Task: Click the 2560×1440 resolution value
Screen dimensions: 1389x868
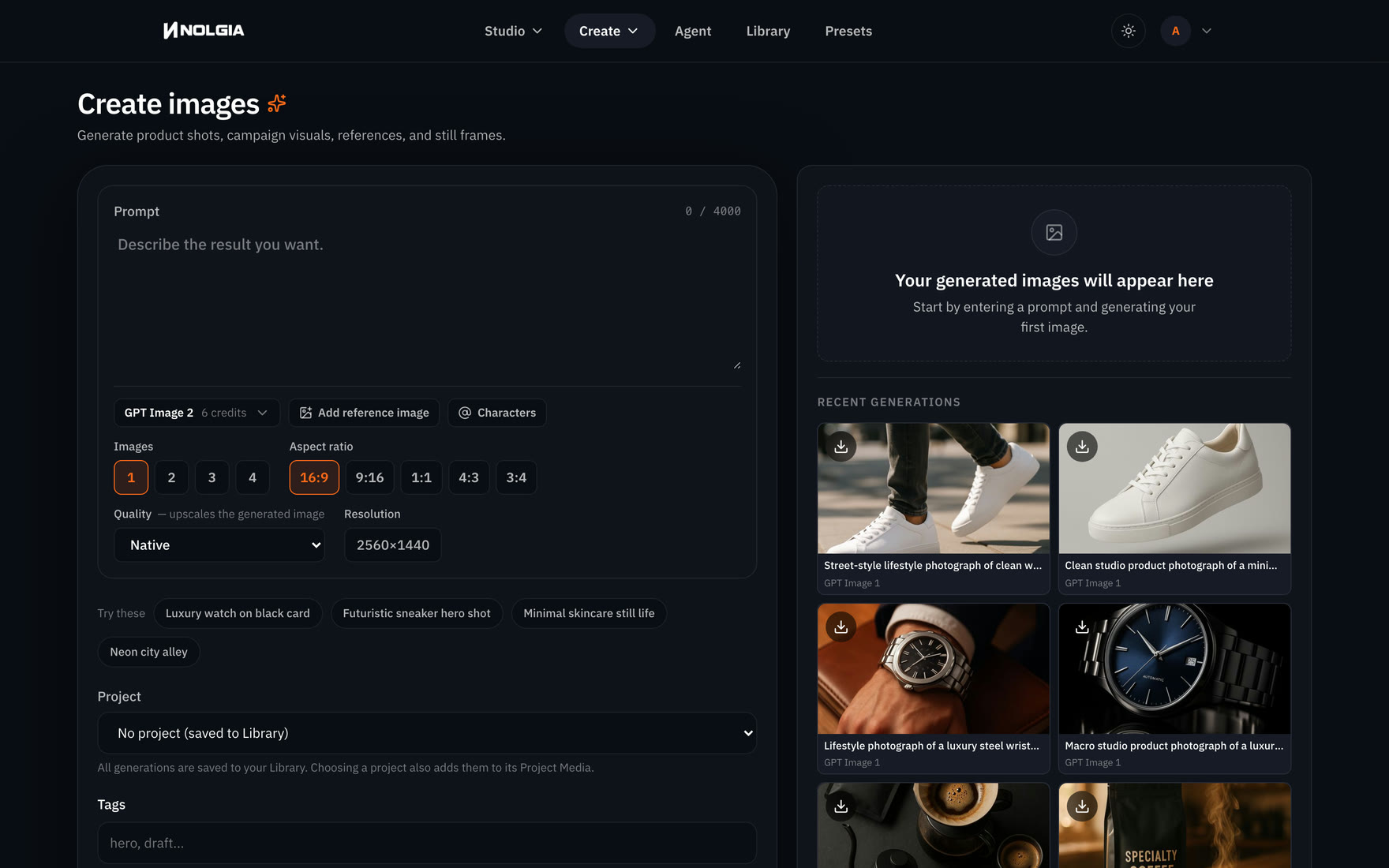Action: [x=393, y=545]
